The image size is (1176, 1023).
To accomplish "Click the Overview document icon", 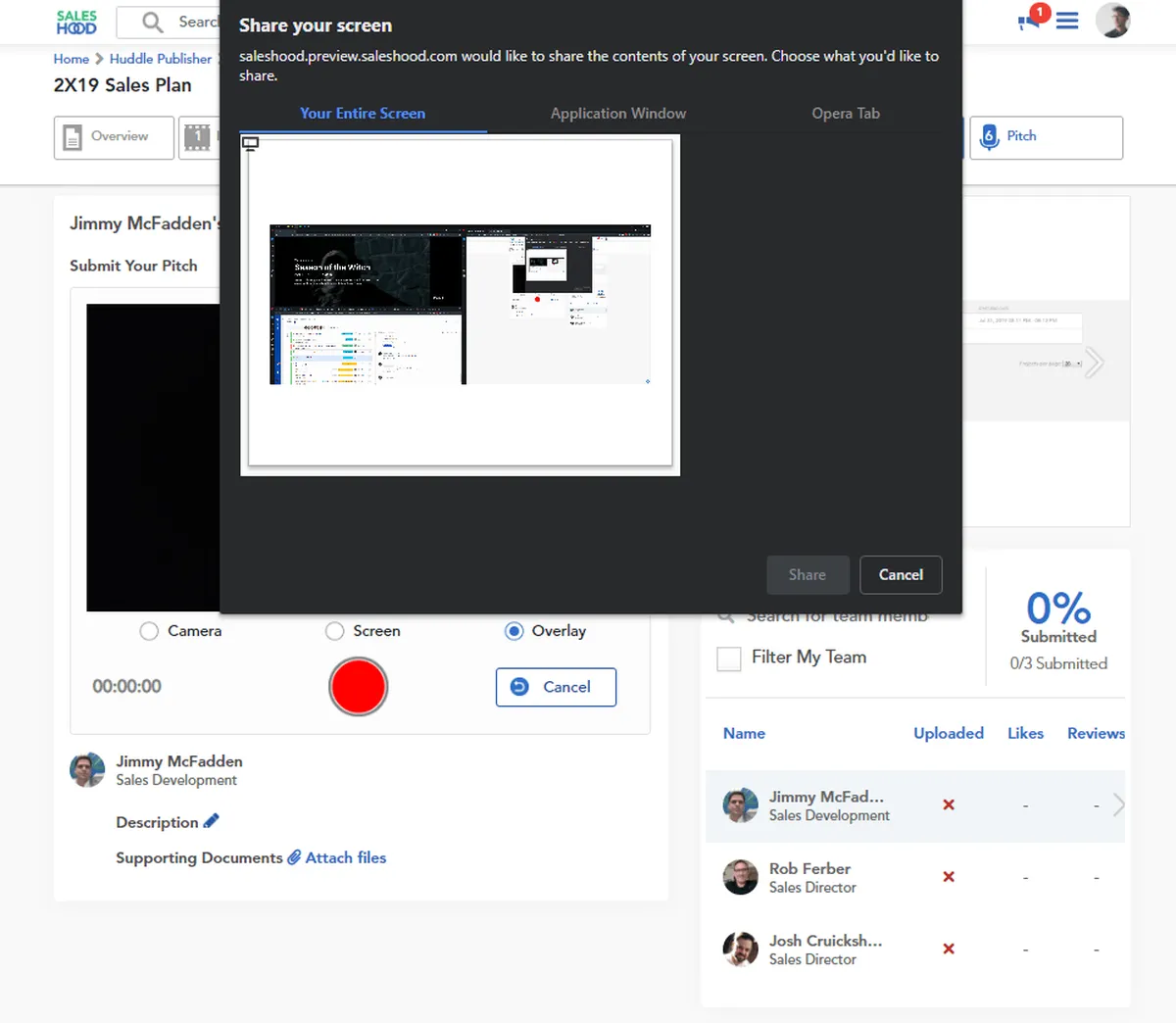I will 73,137.
